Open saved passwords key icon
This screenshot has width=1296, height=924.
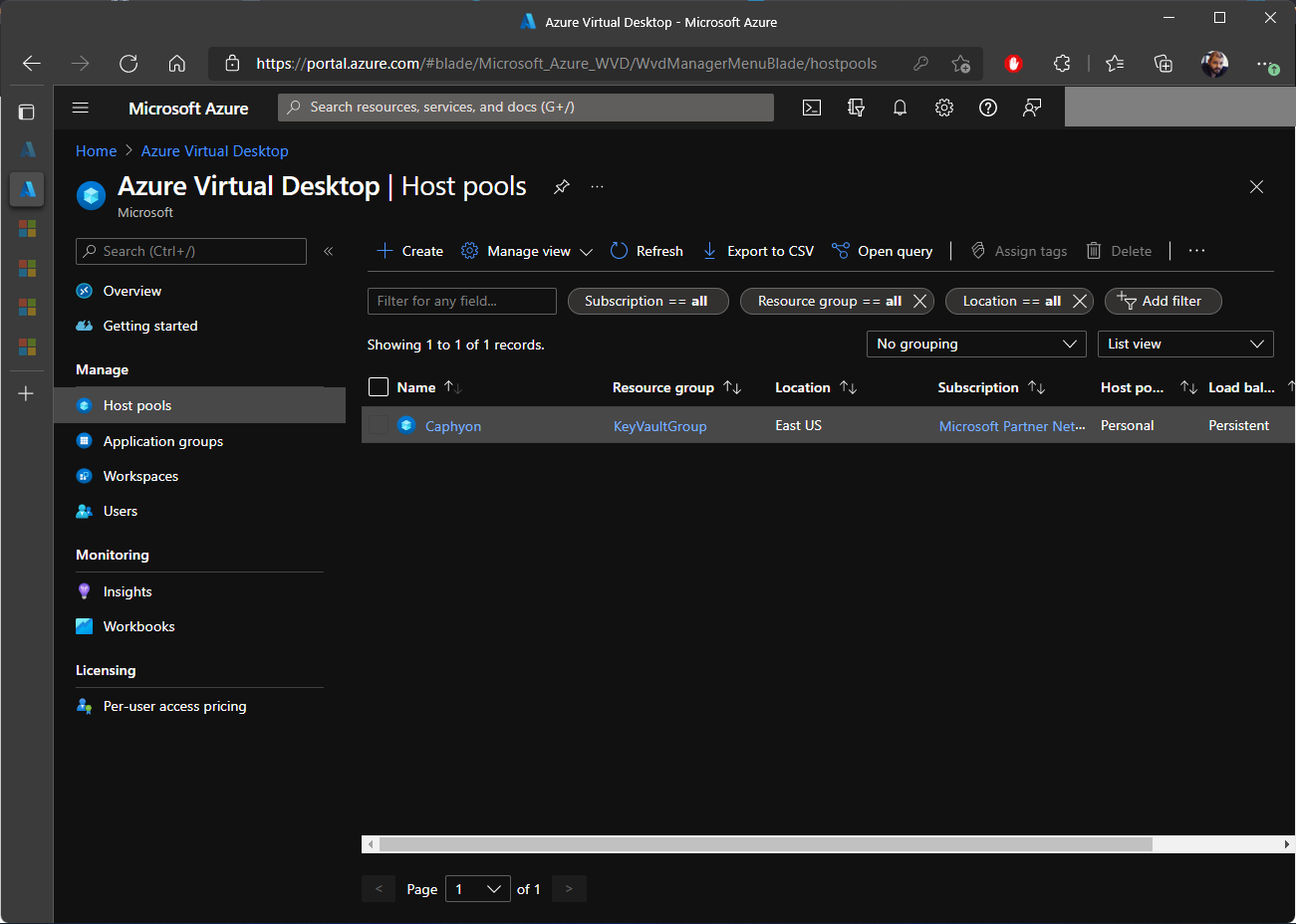(920, 64)
